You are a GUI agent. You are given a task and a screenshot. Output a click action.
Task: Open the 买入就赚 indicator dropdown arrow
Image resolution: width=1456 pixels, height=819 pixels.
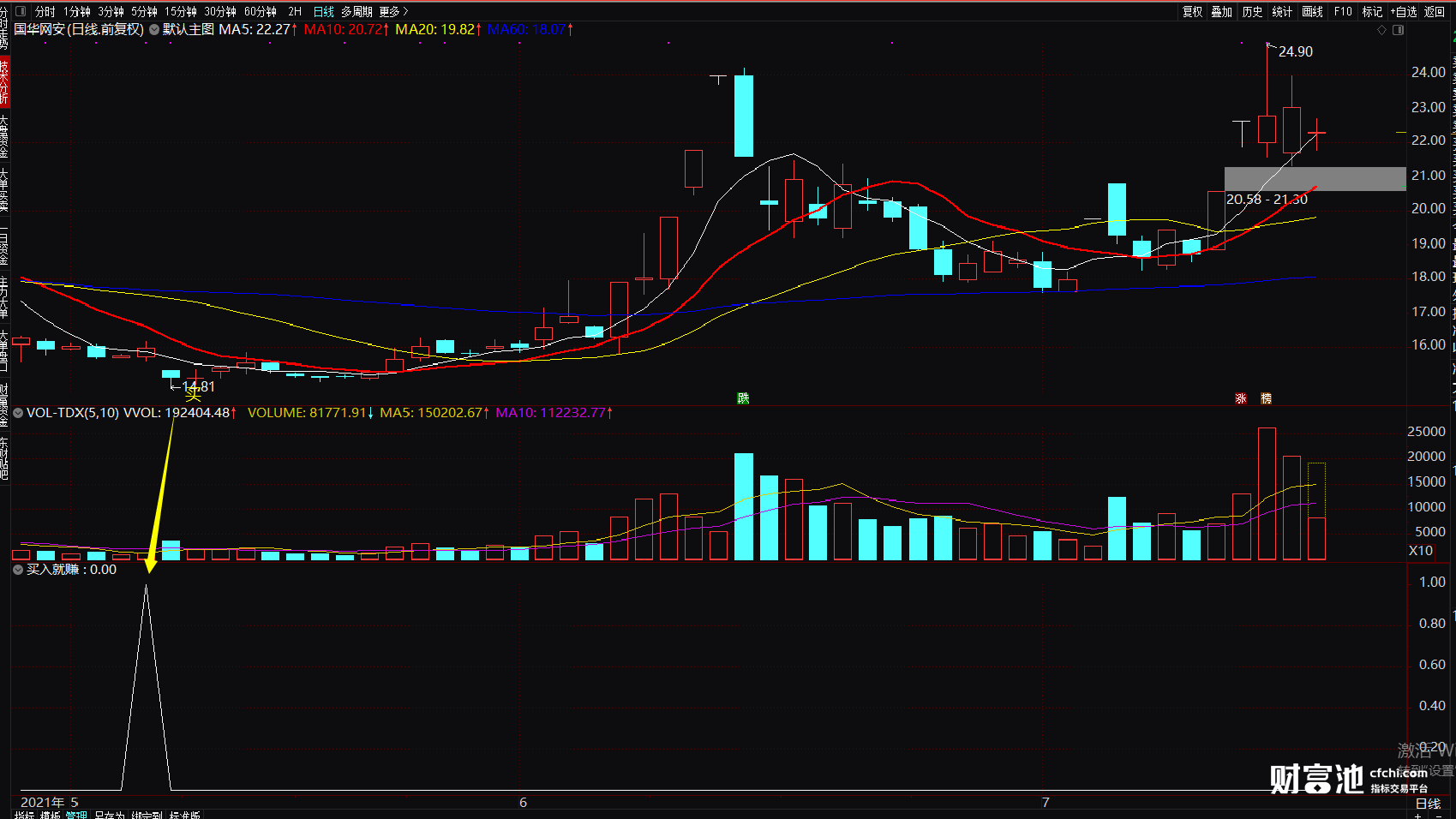18,570
